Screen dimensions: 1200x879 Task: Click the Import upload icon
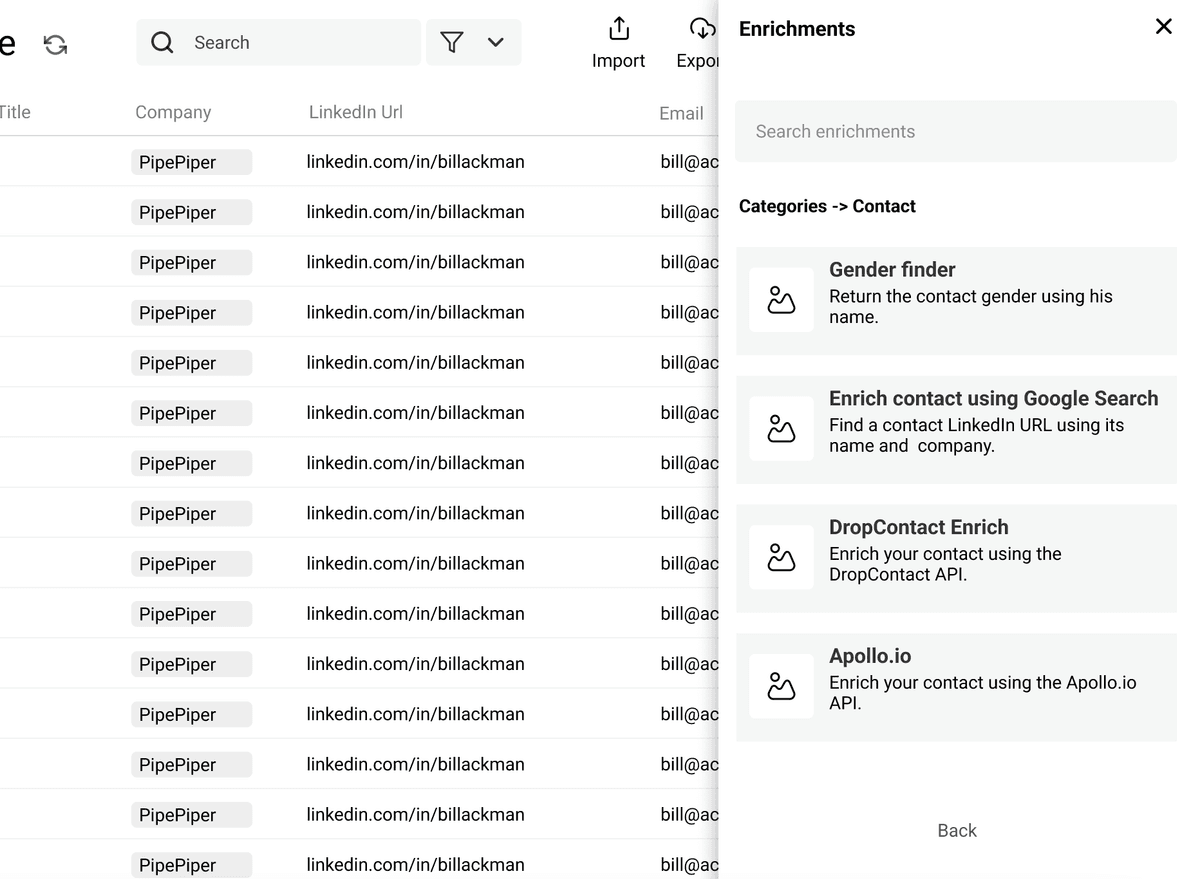[x=619, y=28]
